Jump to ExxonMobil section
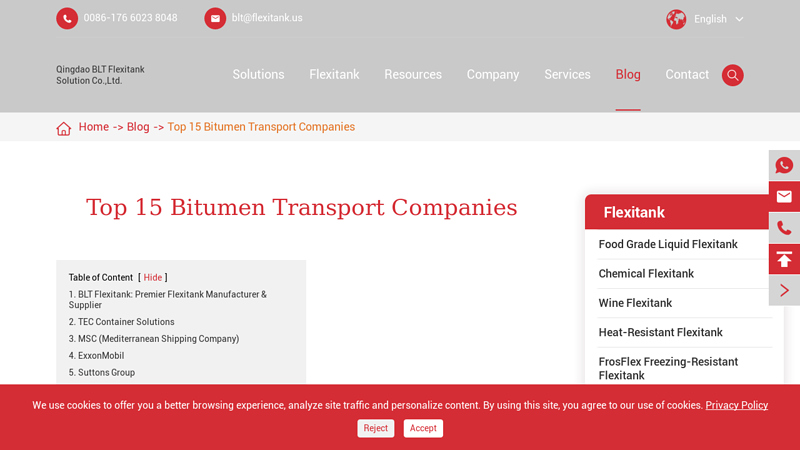Image resolution: width=800 pixels, height=450 pixels. pos(96,356)
